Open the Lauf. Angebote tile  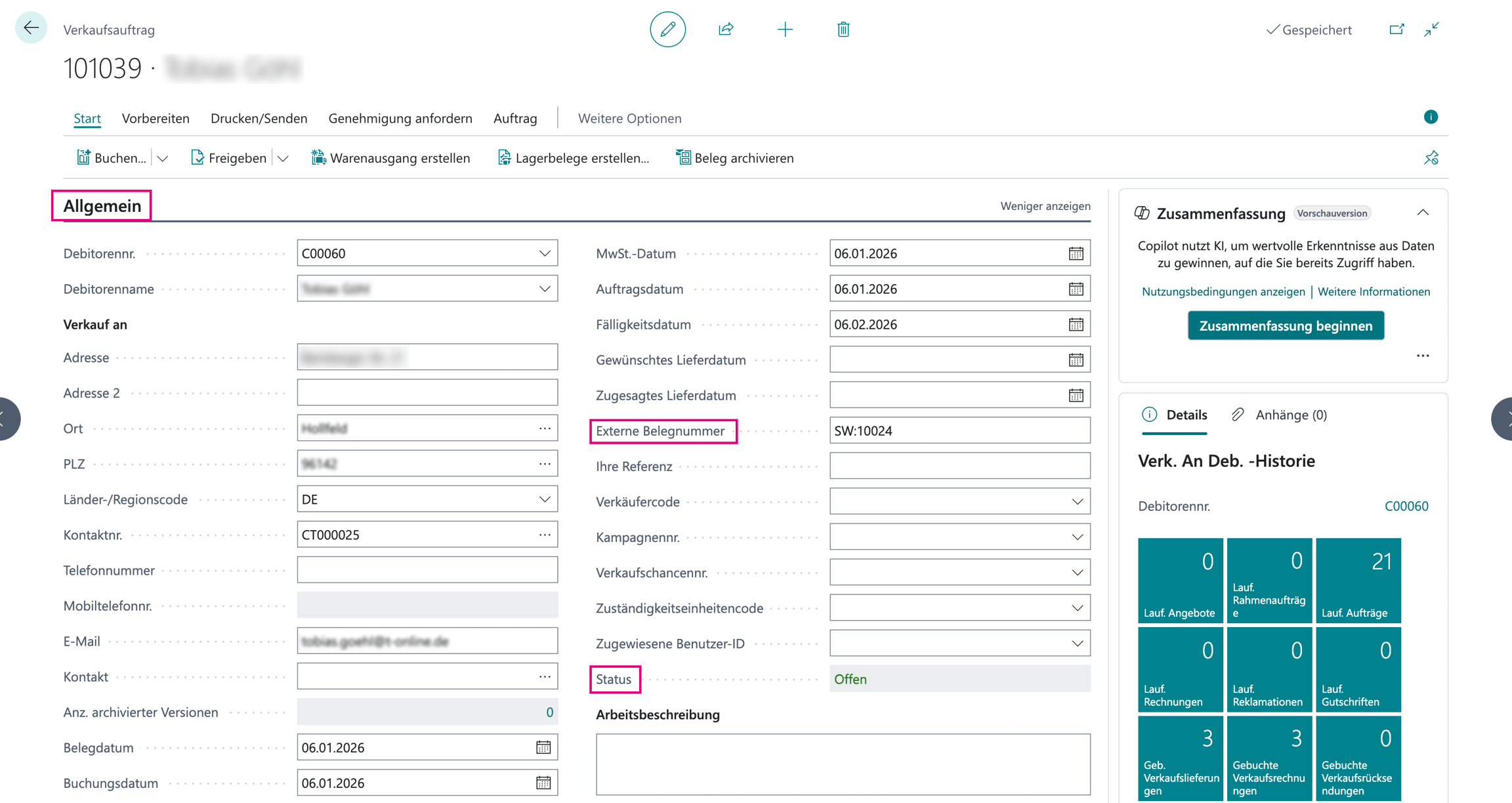point(1181,581)
